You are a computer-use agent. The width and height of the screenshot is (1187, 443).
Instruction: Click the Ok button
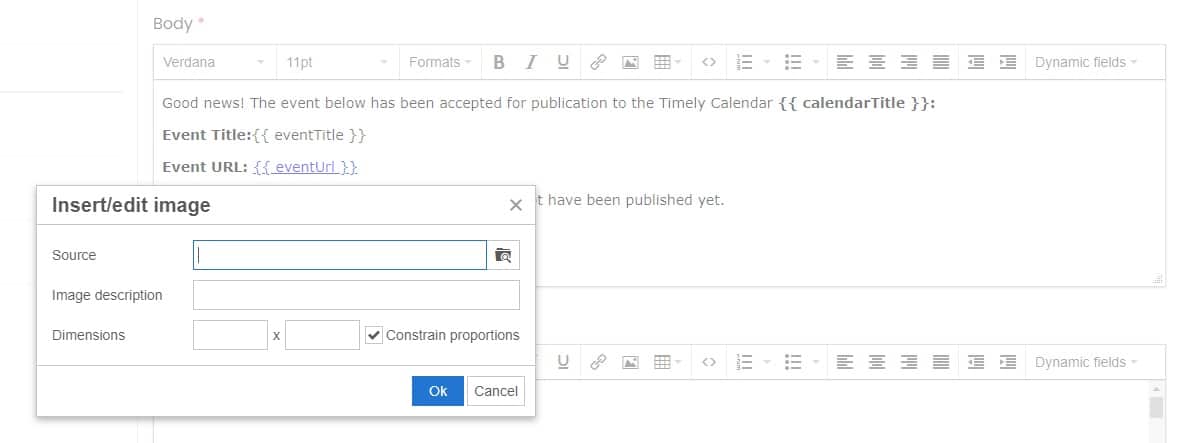point(438,391)
